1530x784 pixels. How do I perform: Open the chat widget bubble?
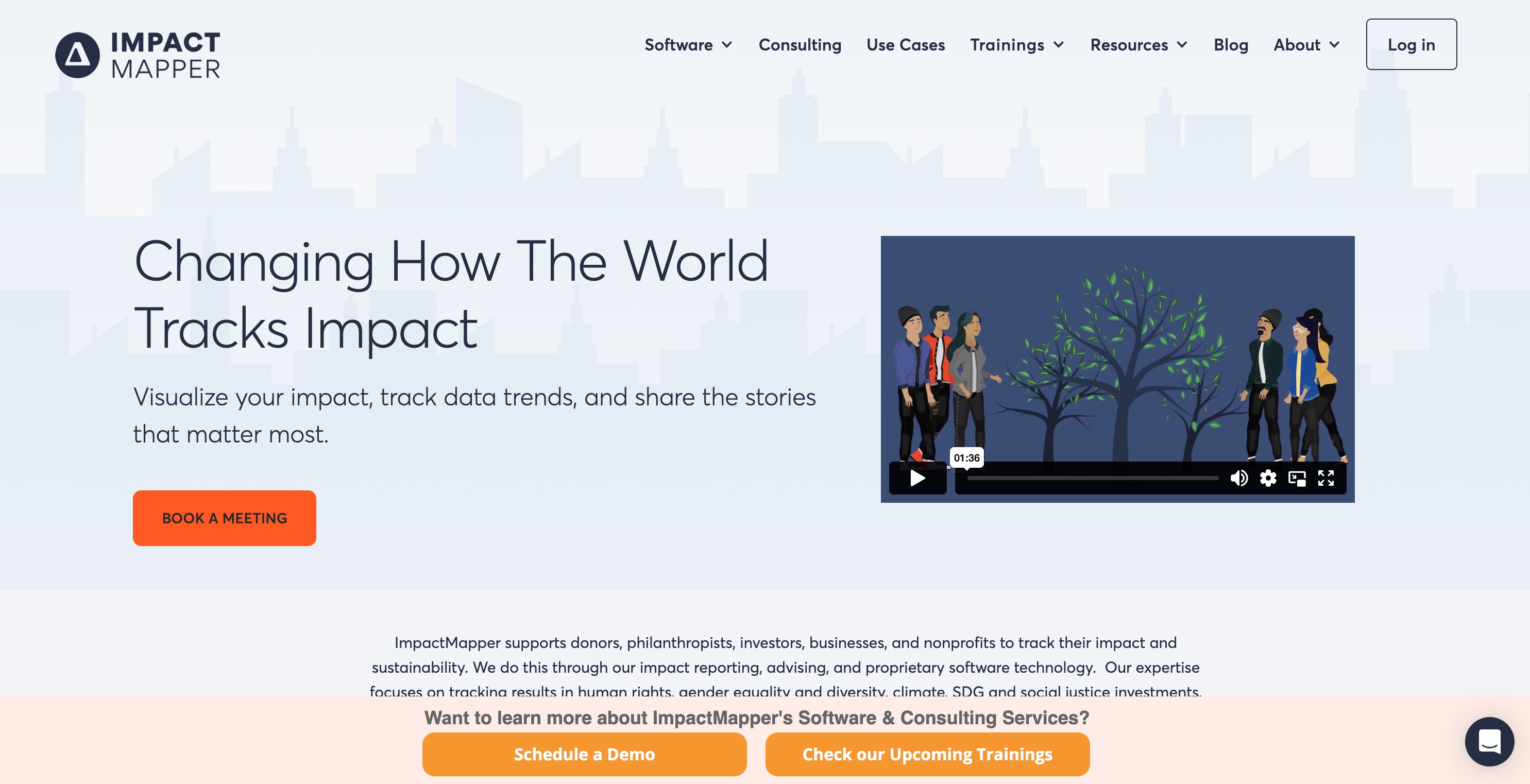(1489, 741)
